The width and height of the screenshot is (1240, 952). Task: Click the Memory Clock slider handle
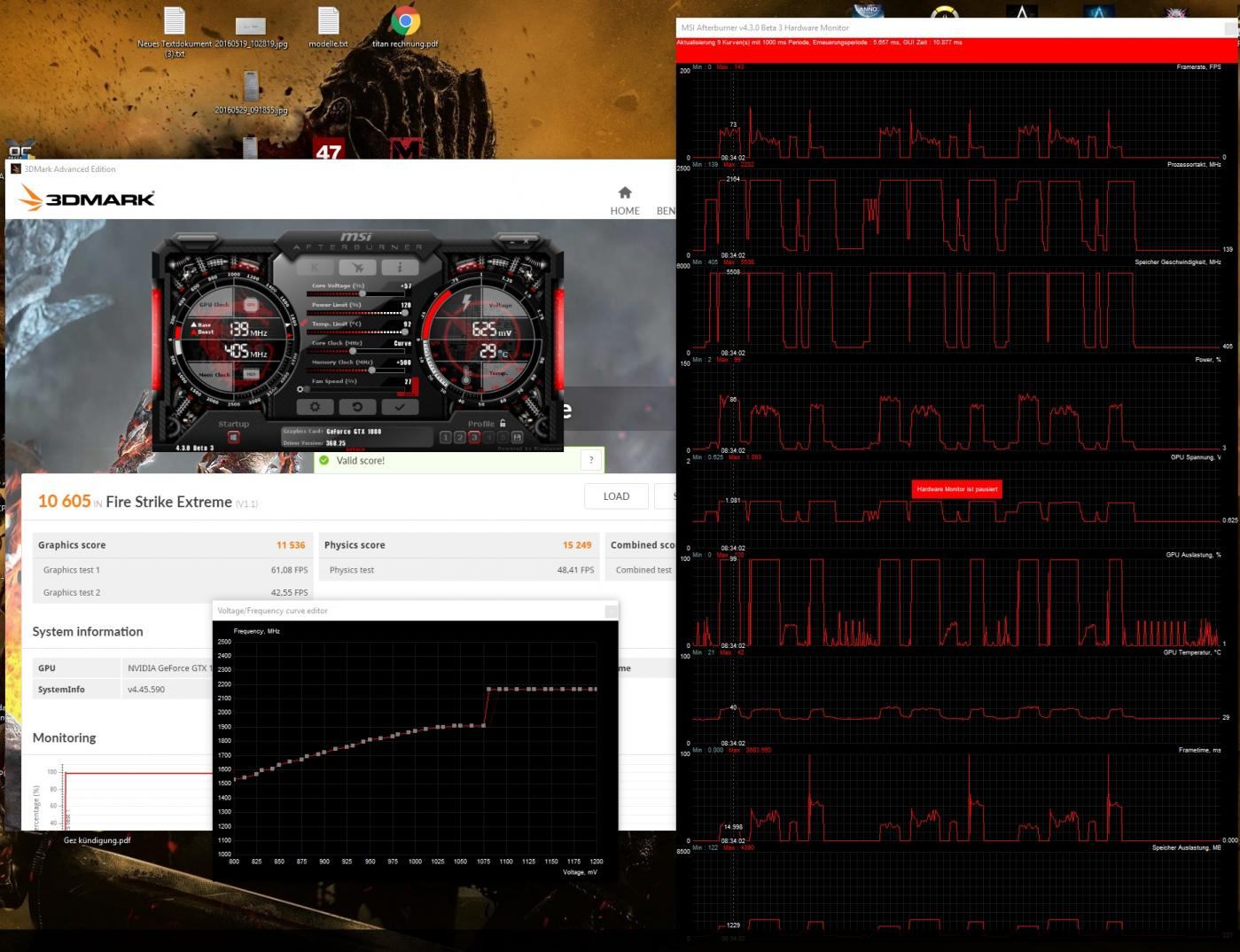coord(371,370)
